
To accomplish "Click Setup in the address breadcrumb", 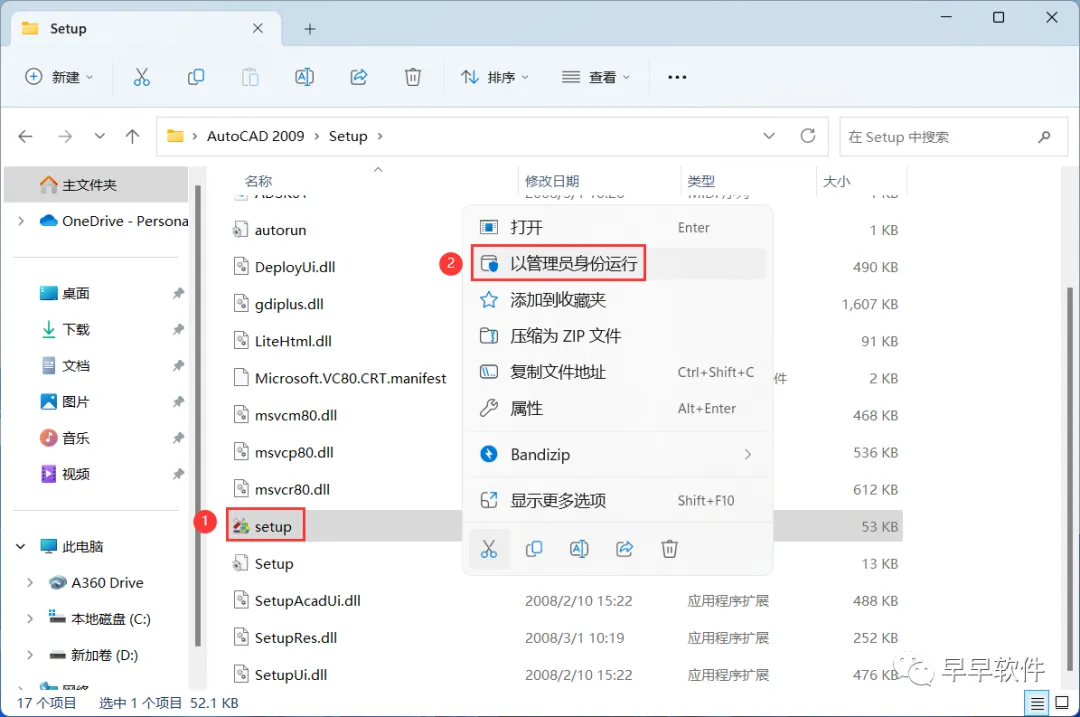I will tap(348, 136).
